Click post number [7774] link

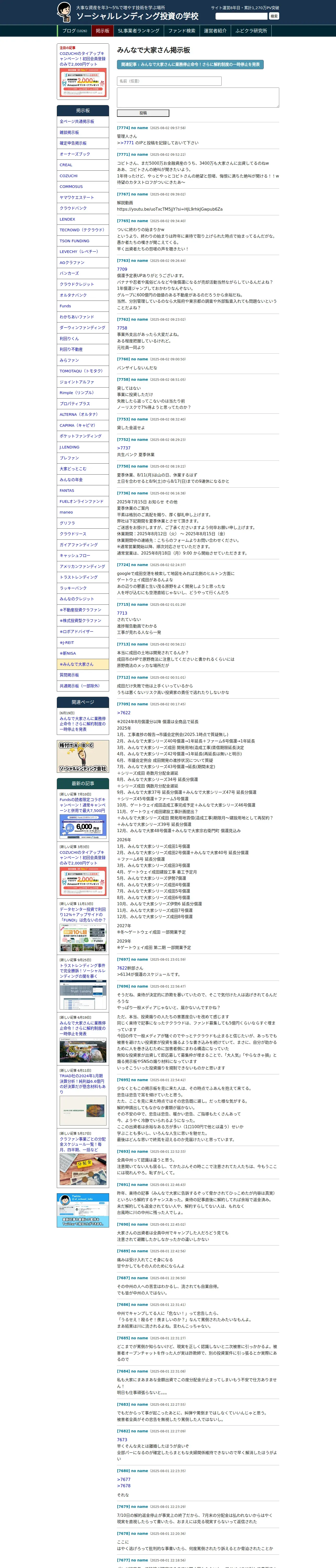pyautogui.click(x=123, y=128)
